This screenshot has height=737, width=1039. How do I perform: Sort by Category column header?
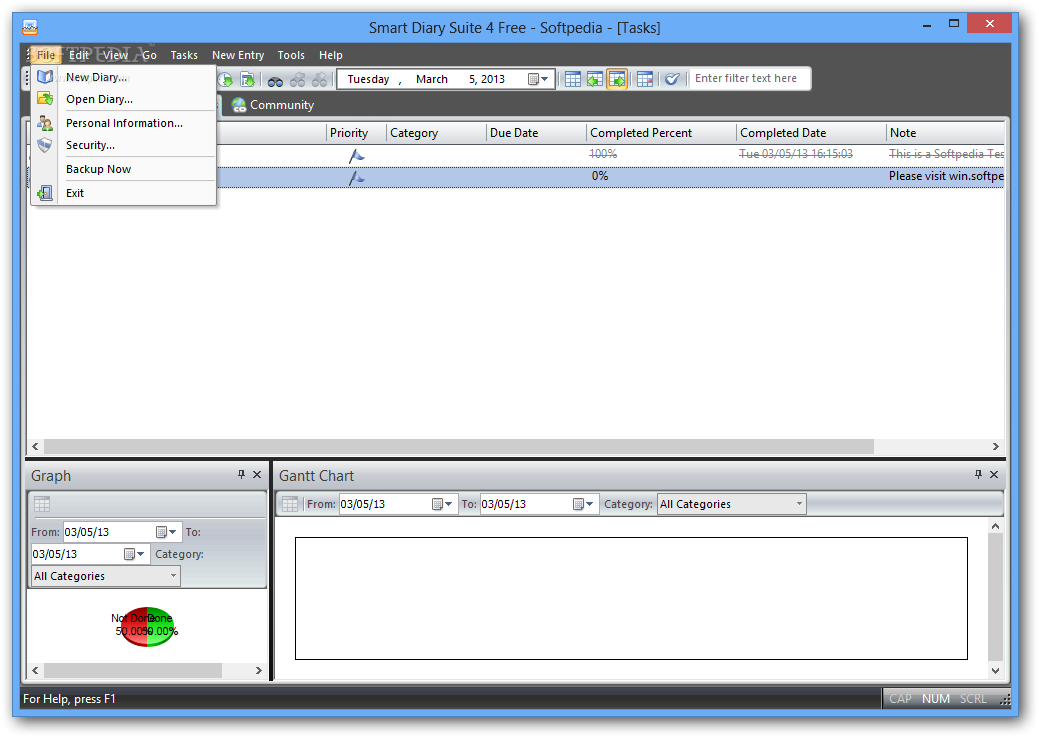tap(437, 133)
